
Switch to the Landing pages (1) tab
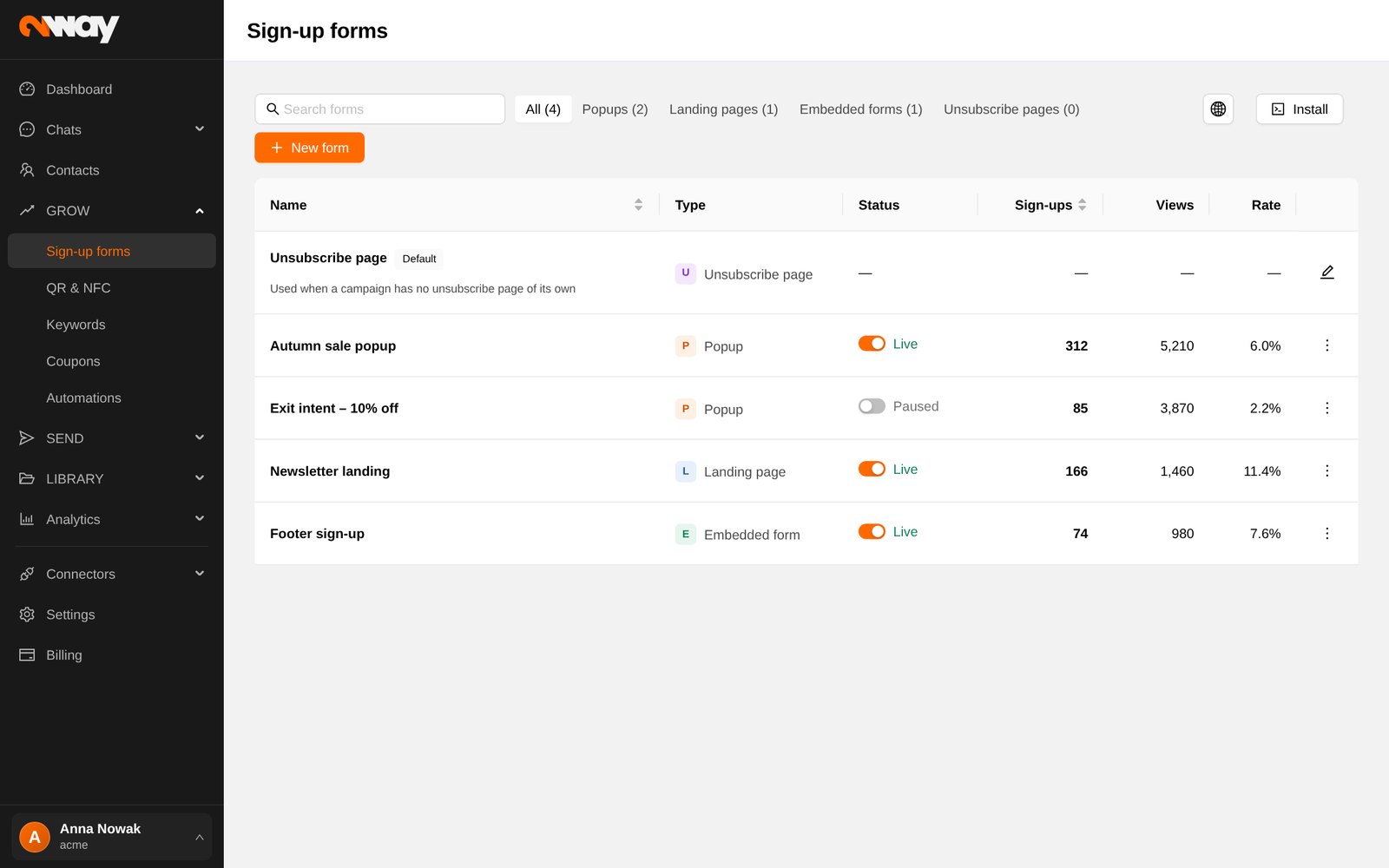click(723, 109)
